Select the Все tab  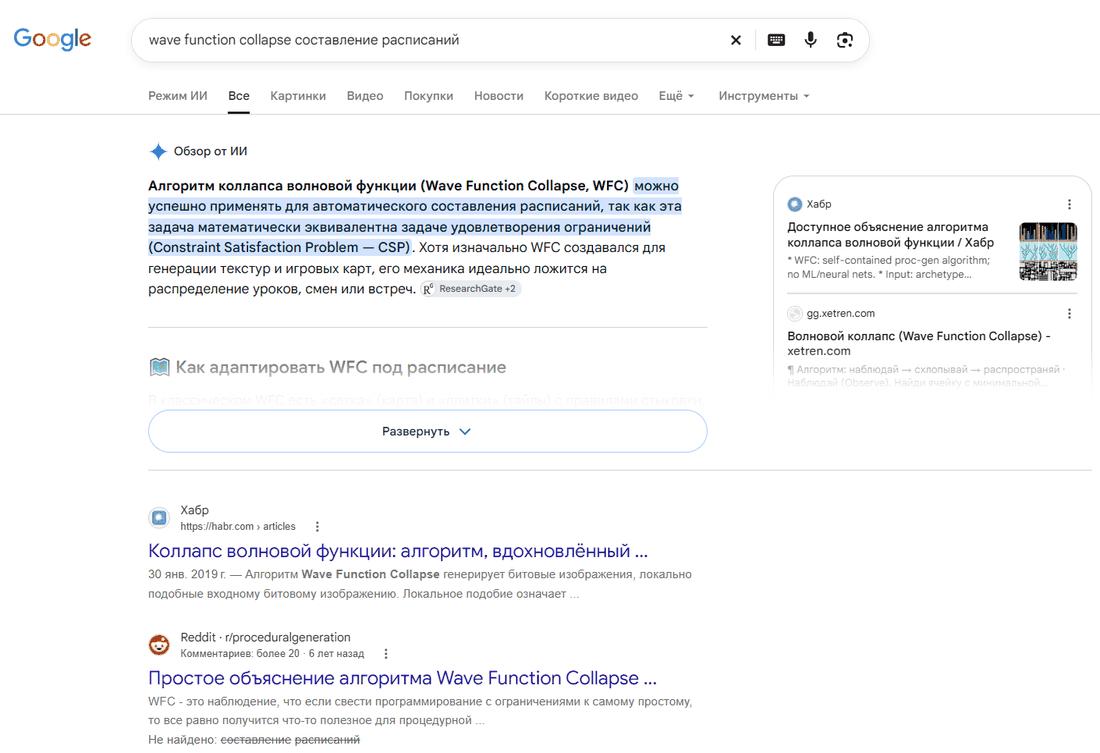coord(239,96)
